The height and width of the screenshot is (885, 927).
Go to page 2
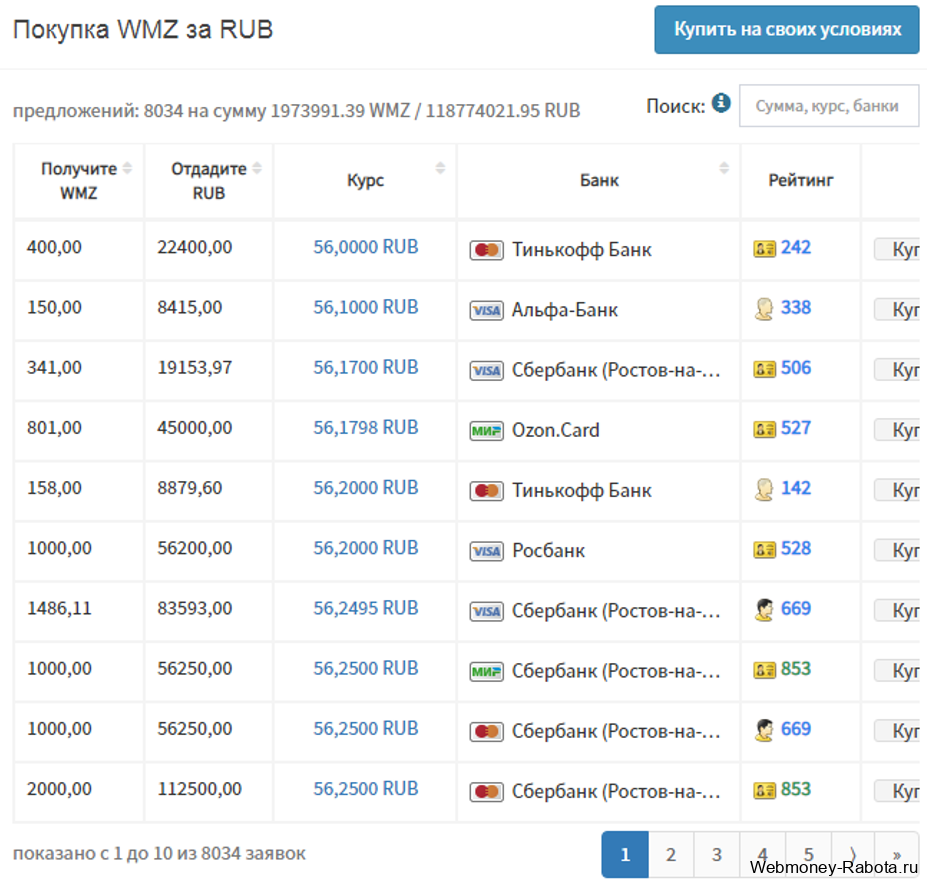click(x=670, y=854)
